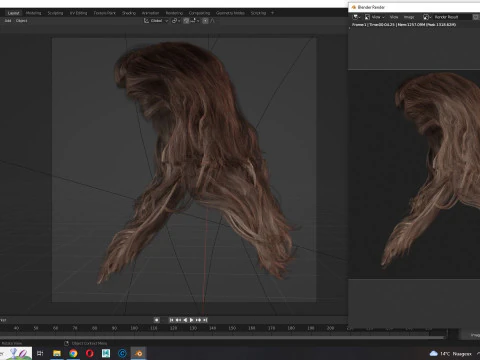The image size is (480, 360).
Task: Open the first View dropdown in Render window
Action: (x=378, y=17)
